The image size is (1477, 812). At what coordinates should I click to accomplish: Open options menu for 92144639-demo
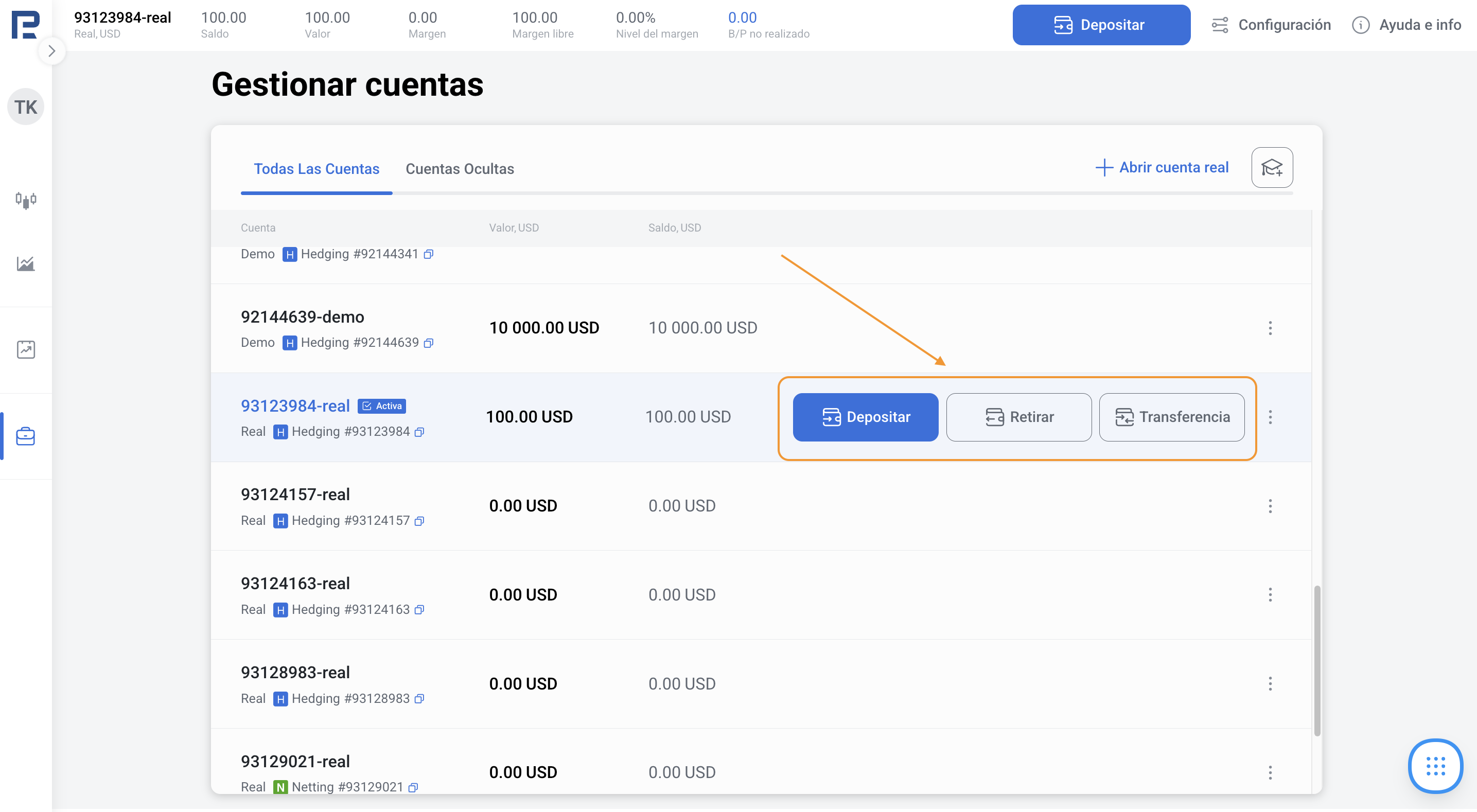[x=1270, y=328]
